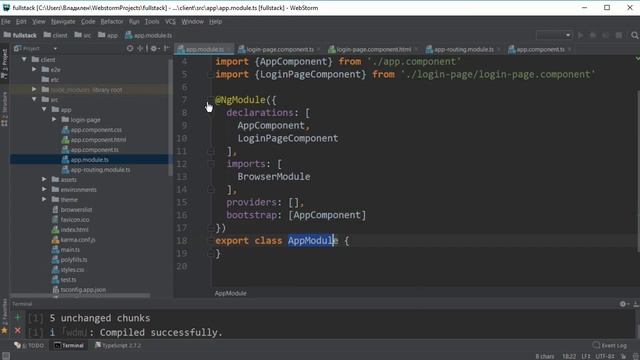Open the Window menu
The width and height of the screenshot is (640, 360).
point(192,22)
